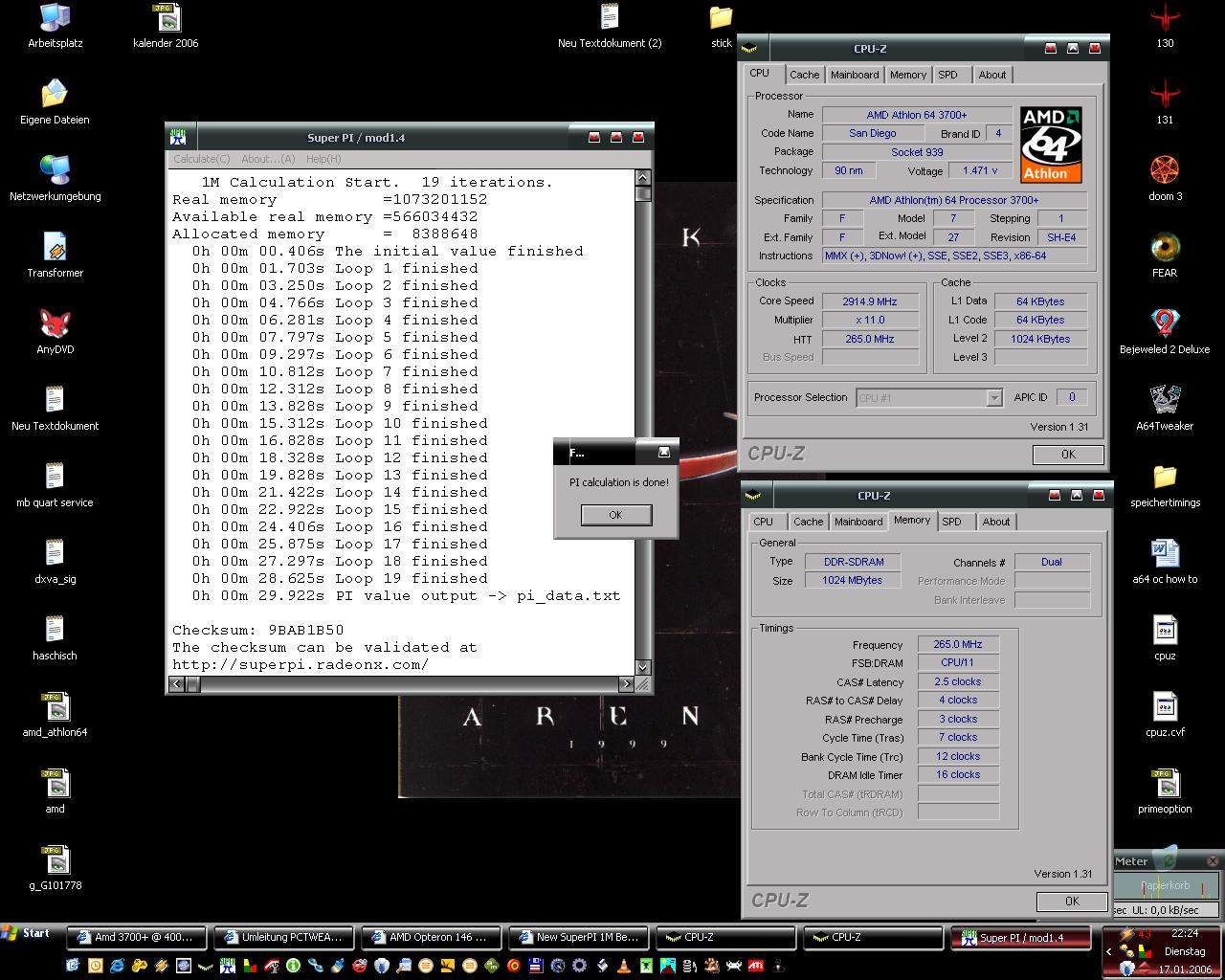Open the About...(A) menu in Super PI

[268, 159]
